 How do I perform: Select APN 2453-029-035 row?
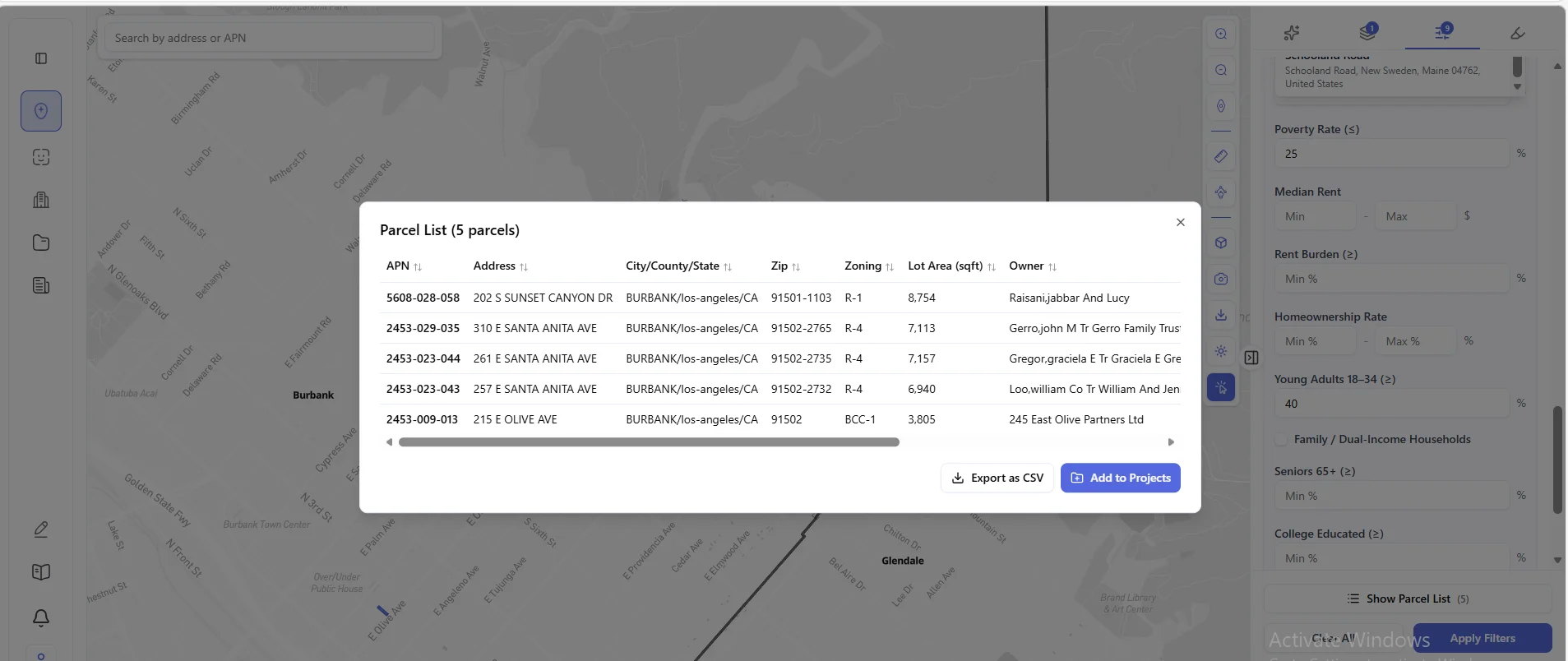(x=780, y=328)
